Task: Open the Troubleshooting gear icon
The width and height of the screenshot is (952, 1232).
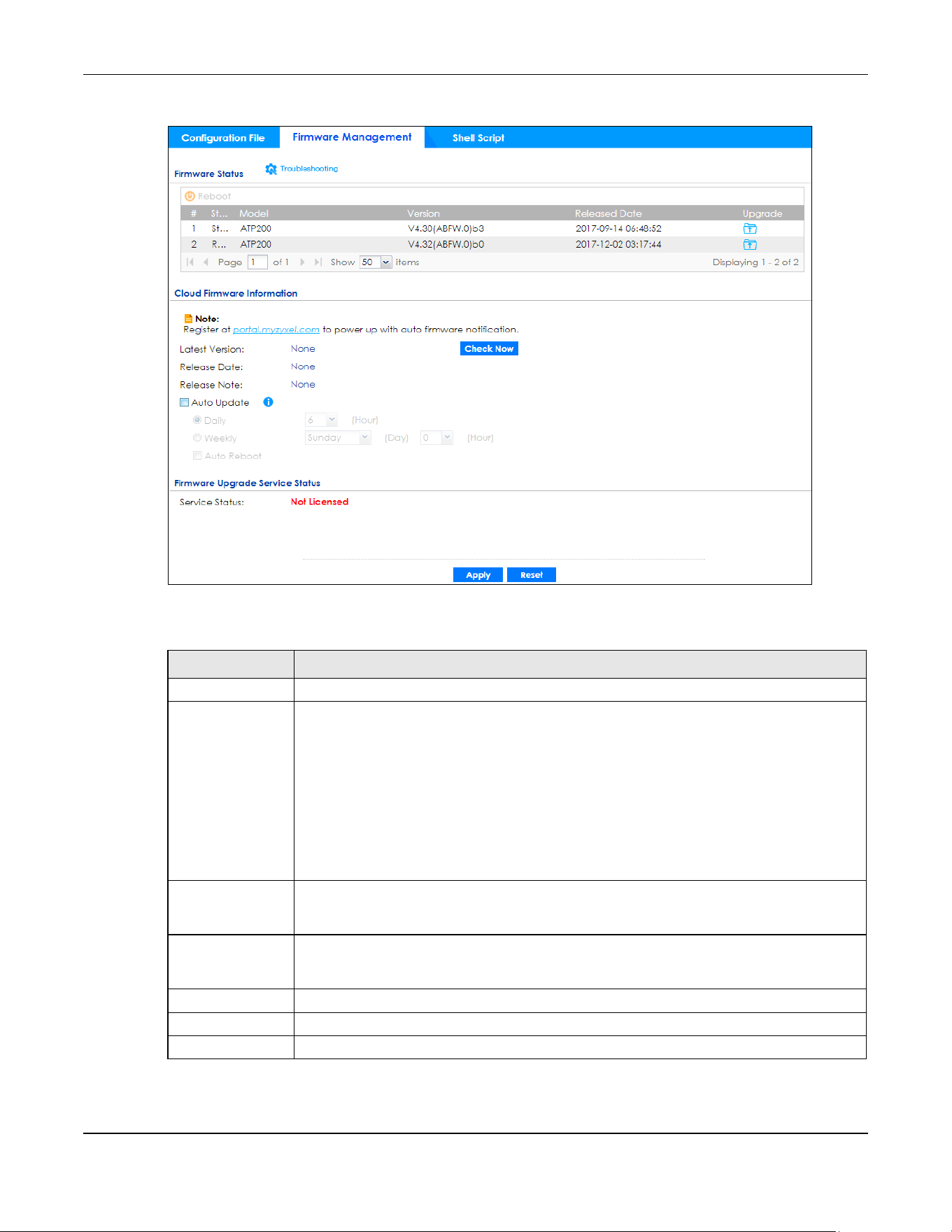Action: coord(271,169)
